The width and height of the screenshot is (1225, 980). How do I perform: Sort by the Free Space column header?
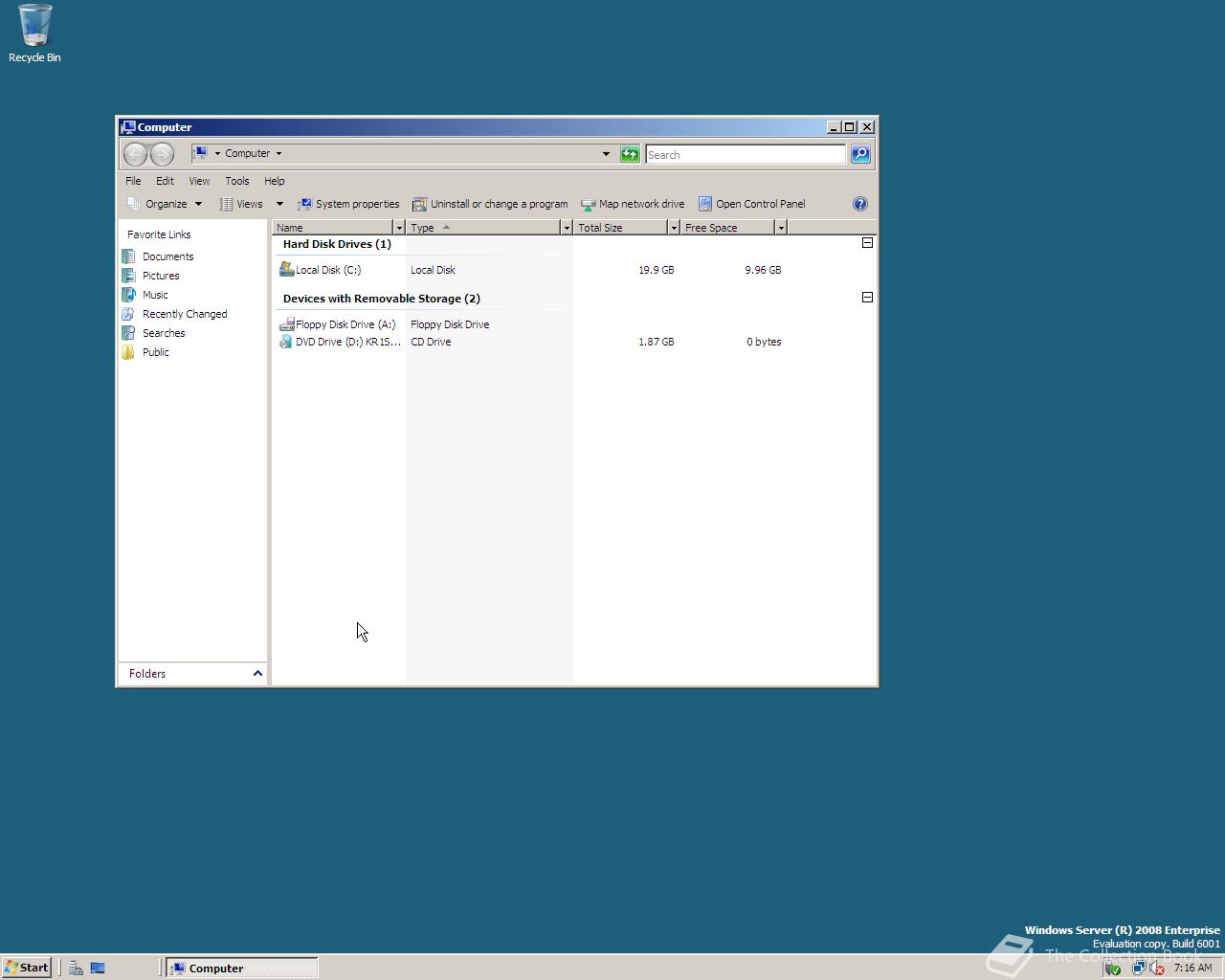coord(727,228)
